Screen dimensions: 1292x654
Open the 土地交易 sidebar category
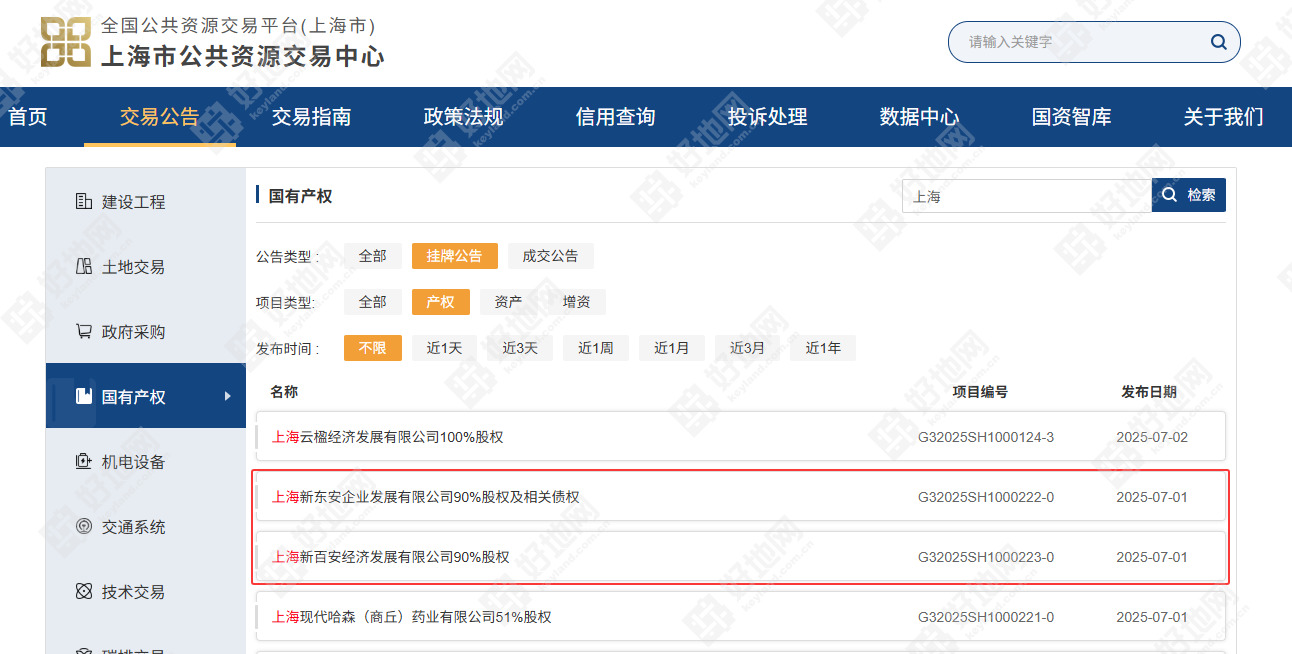[x=146, y=267]
